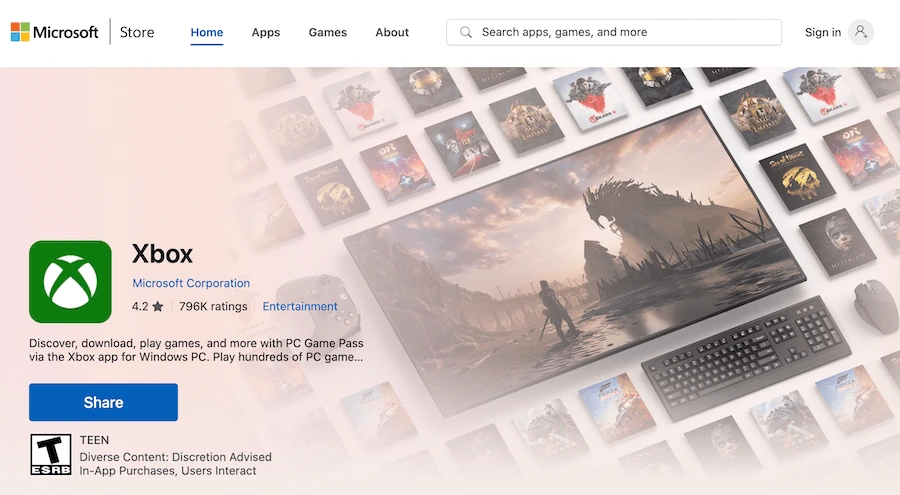Click the Xbox app title
Image resolution: width=900 pixels, height=495 pixels.
(x=162, y=253)
